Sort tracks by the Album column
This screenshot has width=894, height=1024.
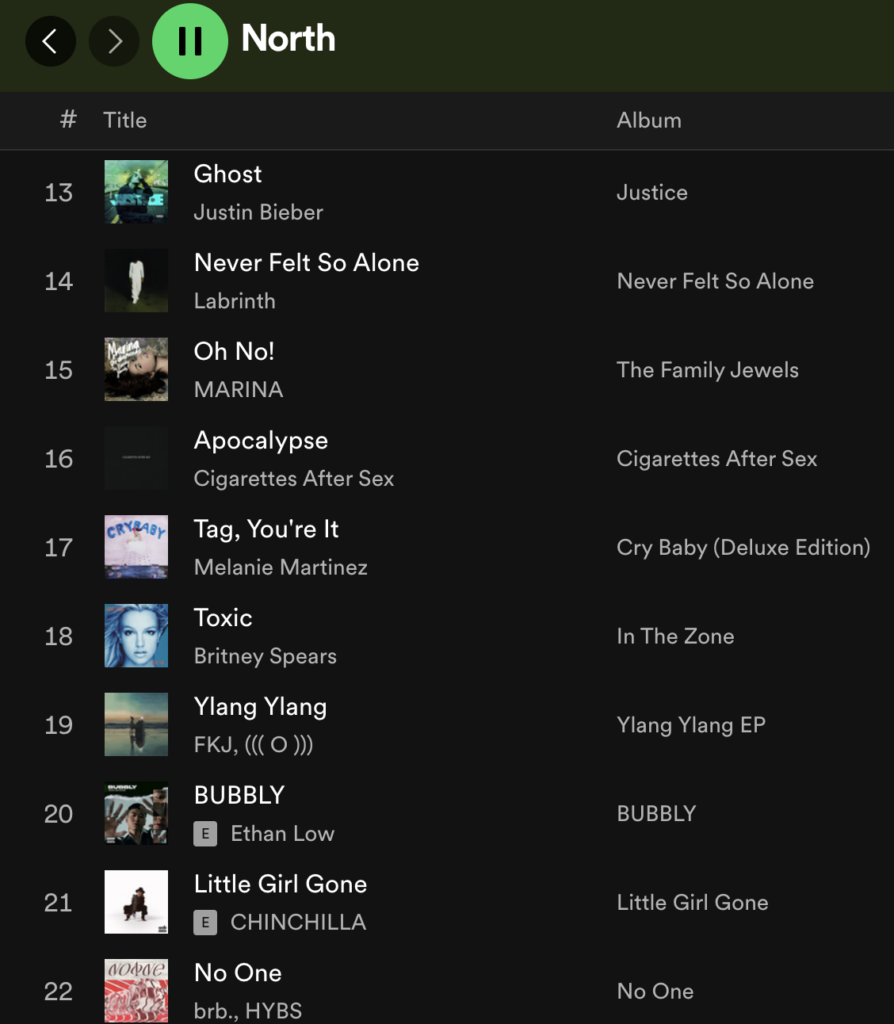[x=648, y=120]
